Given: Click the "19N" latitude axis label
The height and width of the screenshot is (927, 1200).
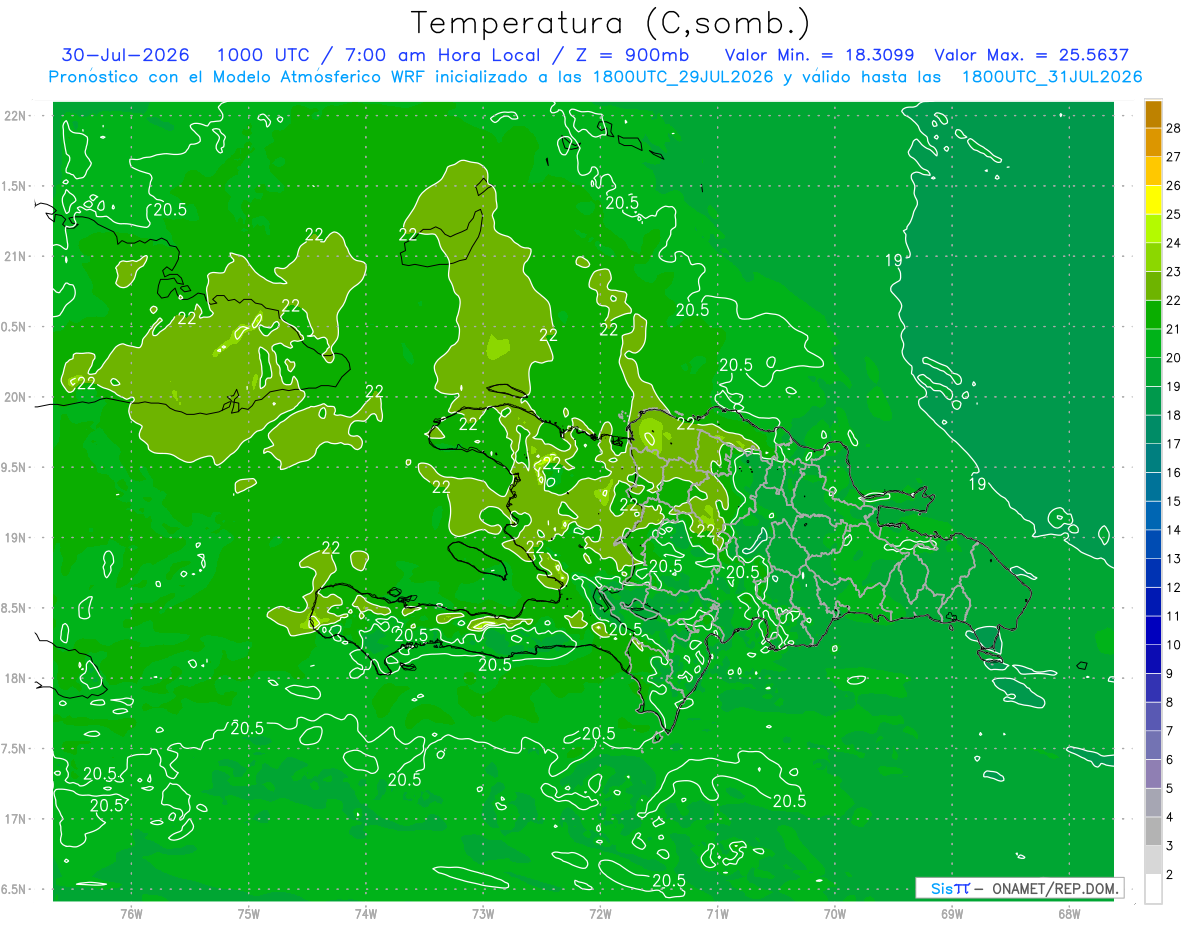Looking at the screenshot, I should (x=16, y=537).
